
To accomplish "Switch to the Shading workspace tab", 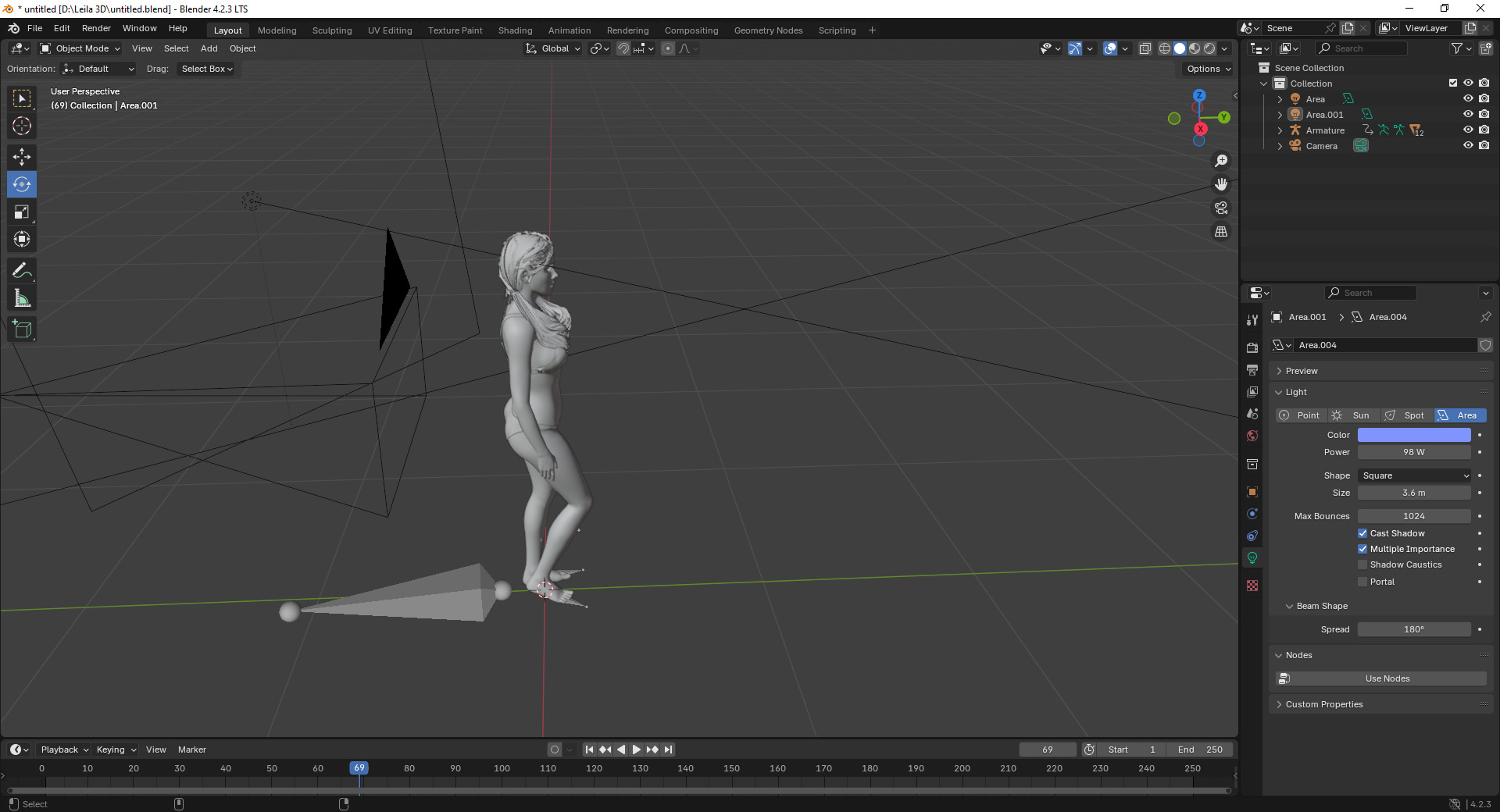I will pyautogui.click(x=515, y=30).
